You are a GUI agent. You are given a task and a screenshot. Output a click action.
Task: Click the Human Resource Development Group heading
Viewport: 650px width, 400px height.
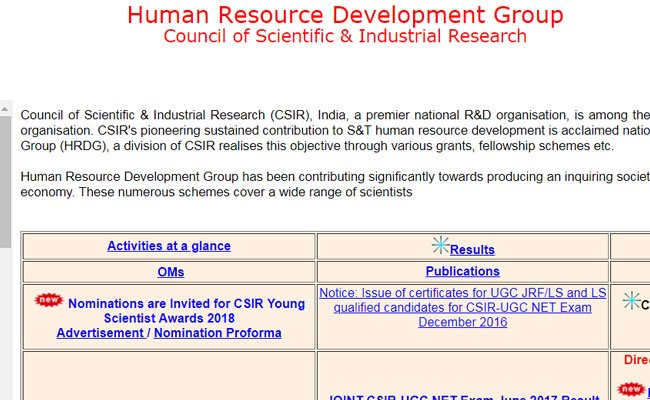coord(345,15)
